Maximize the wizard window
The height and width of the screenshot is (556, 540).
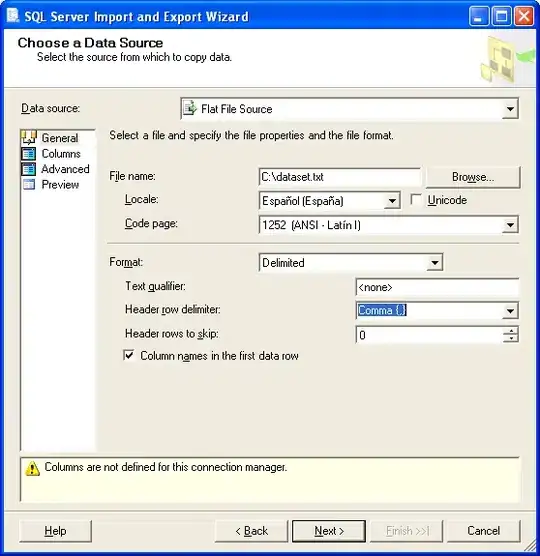coord(501,16)
